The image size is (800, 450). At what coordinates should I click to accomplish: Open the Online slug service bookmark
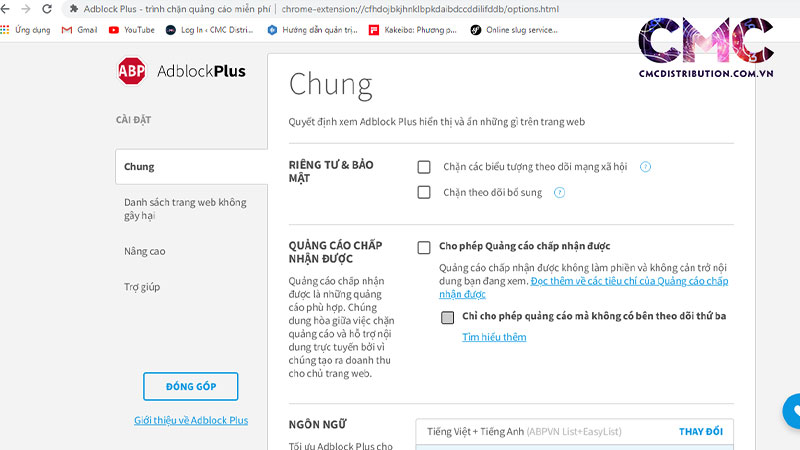[x=514, y=30]
